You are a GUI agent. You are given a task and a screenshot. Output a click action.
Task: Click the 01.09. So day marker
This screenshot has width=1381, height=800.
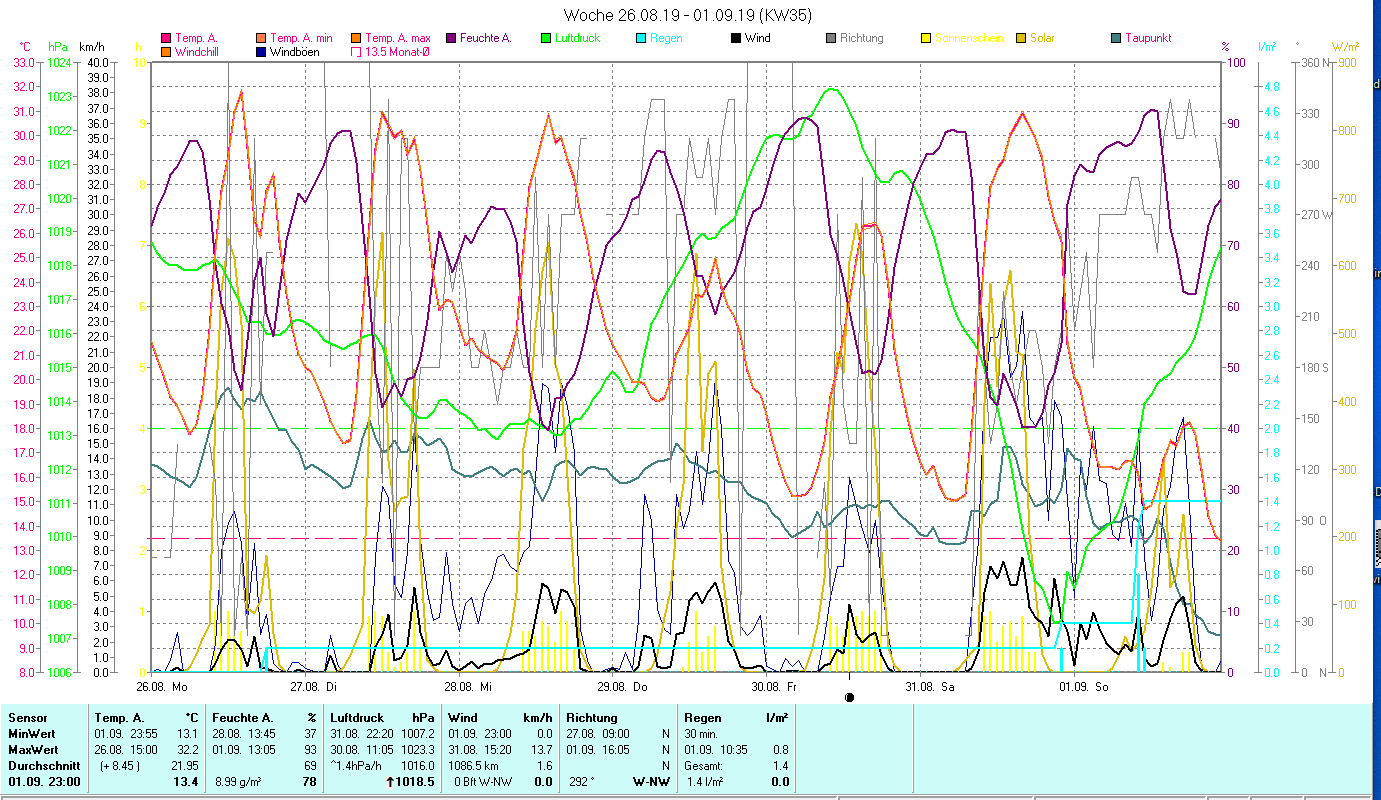(1084, 687)
